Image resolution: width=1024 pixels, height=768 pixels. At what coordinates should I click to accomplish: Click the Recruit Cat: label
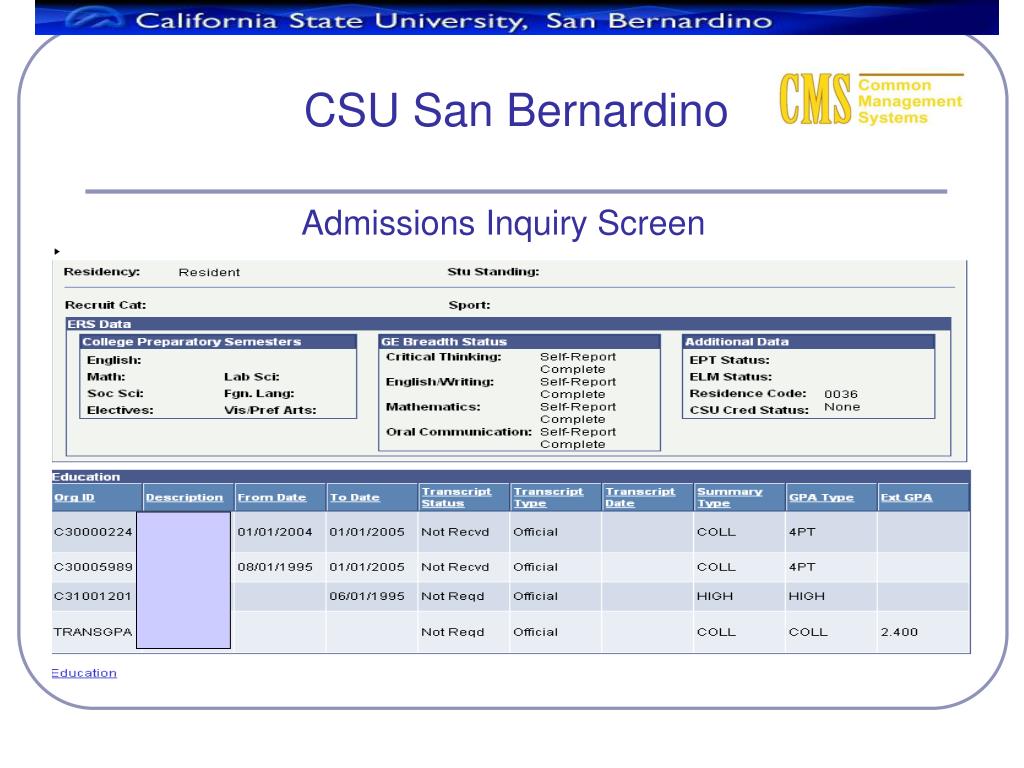[x=105, y=305]
